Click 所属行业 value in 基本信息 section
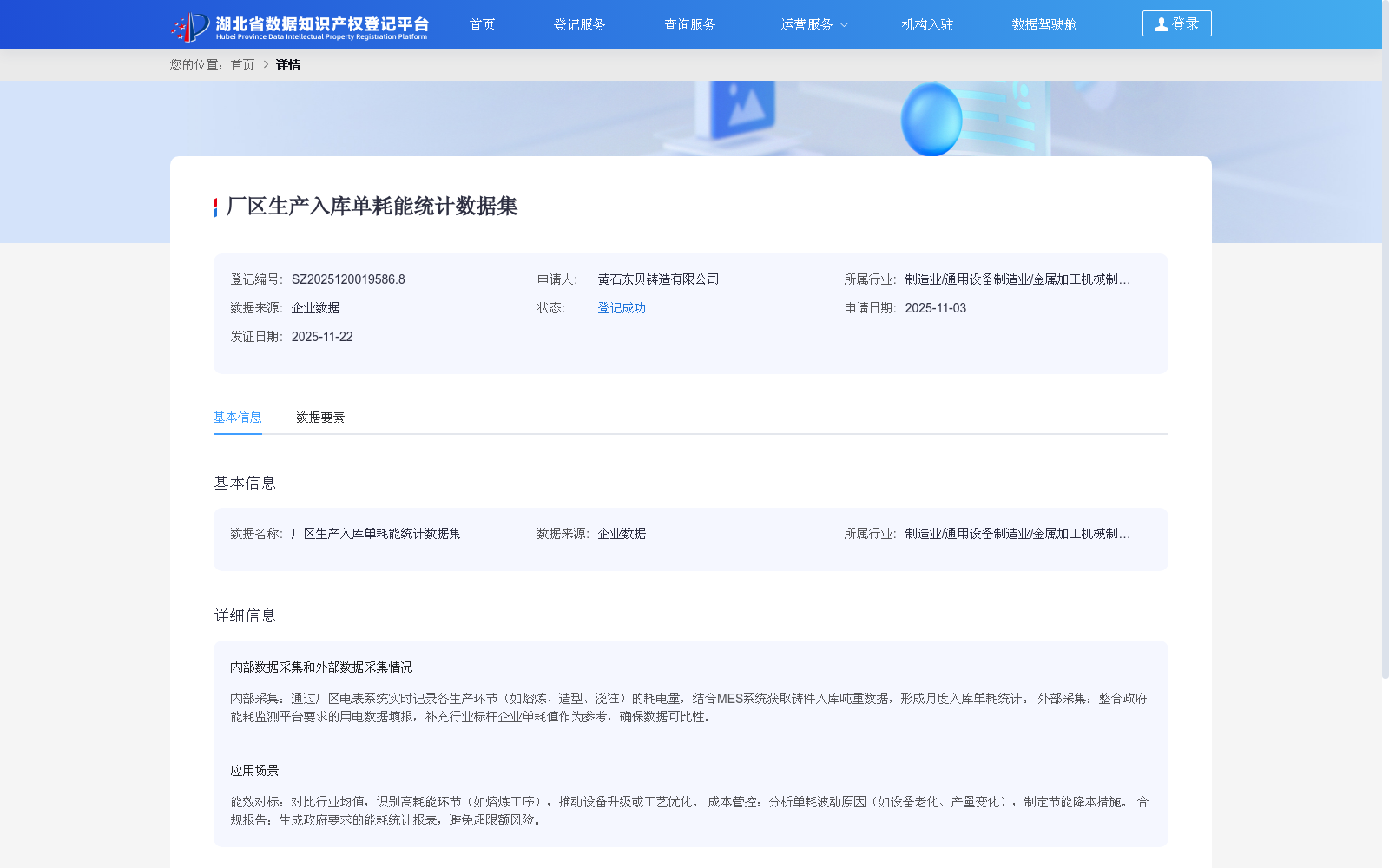This screenshot has width=1389, height=868. 1017,534
